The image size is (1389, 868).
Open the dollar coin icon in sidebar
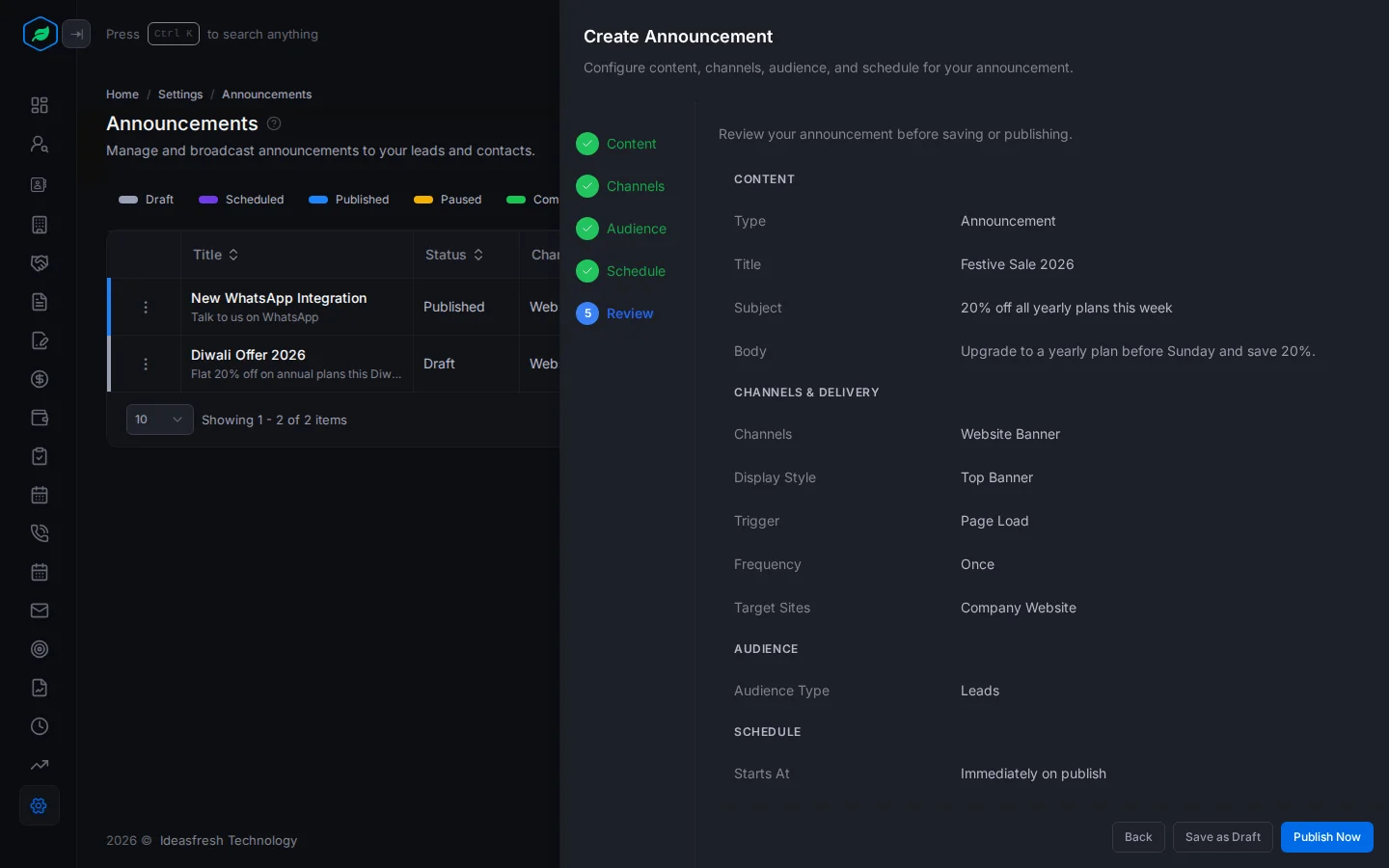[40, 379]
